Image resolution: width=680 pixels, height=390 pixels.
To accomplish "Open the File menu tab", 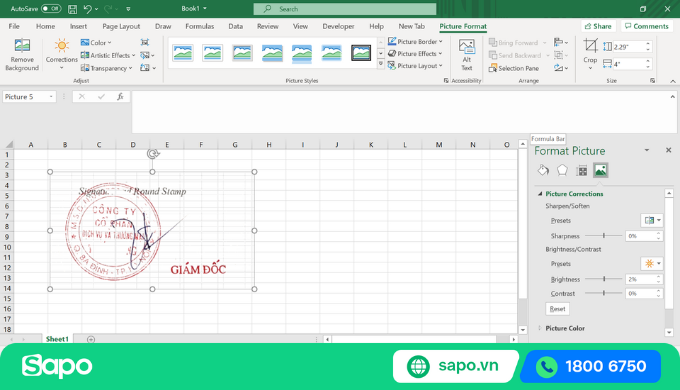I will (14, 26).
